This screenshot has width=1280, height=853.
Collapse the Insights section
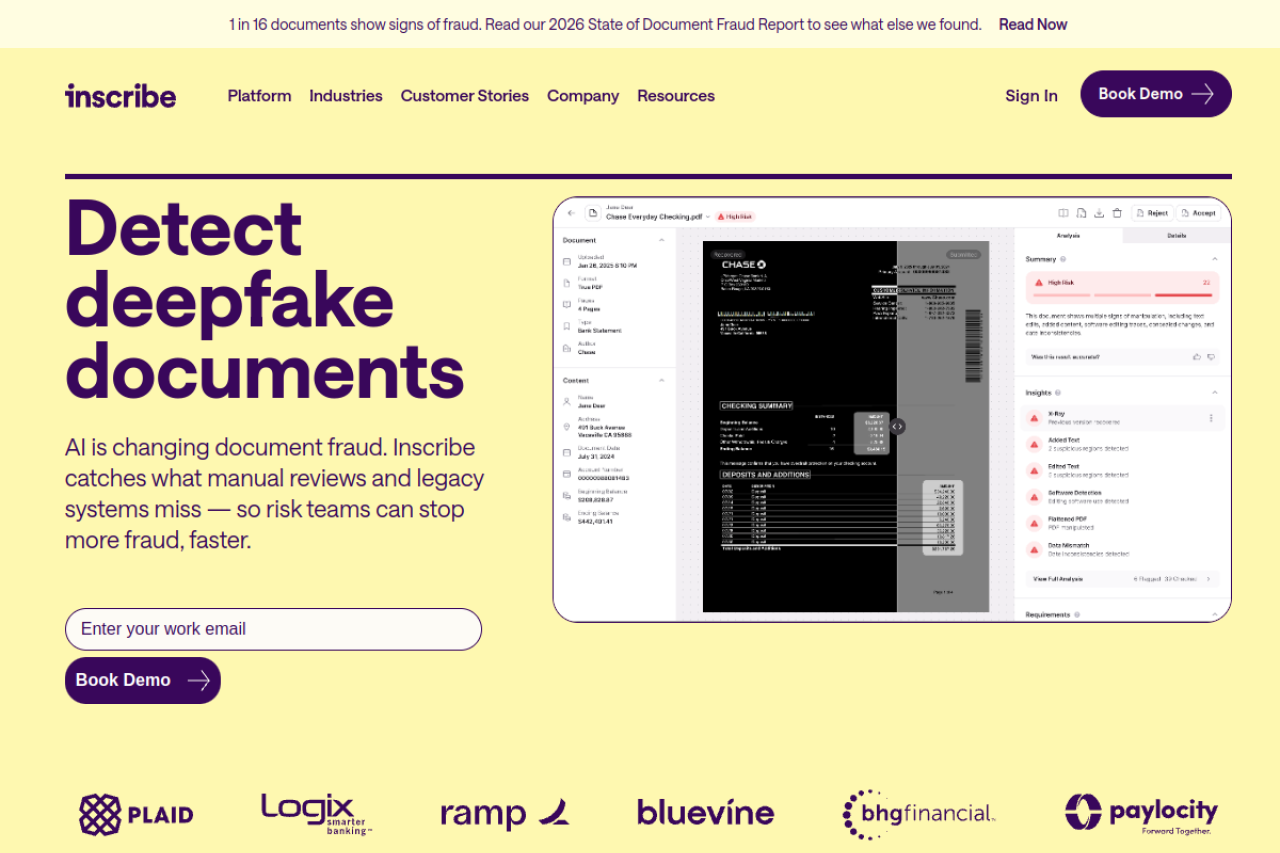coord(1215,393)
